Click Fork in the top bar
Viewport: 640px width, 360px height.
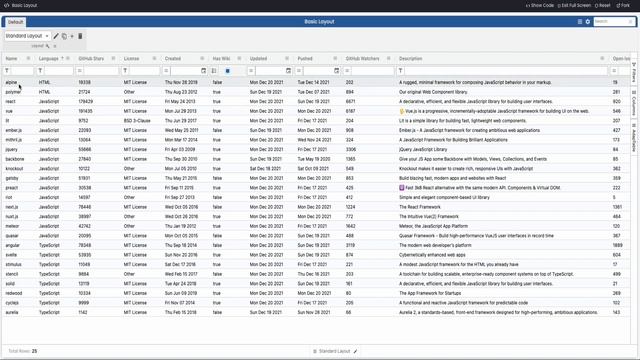pyautogui.click(x=623, y=5)
